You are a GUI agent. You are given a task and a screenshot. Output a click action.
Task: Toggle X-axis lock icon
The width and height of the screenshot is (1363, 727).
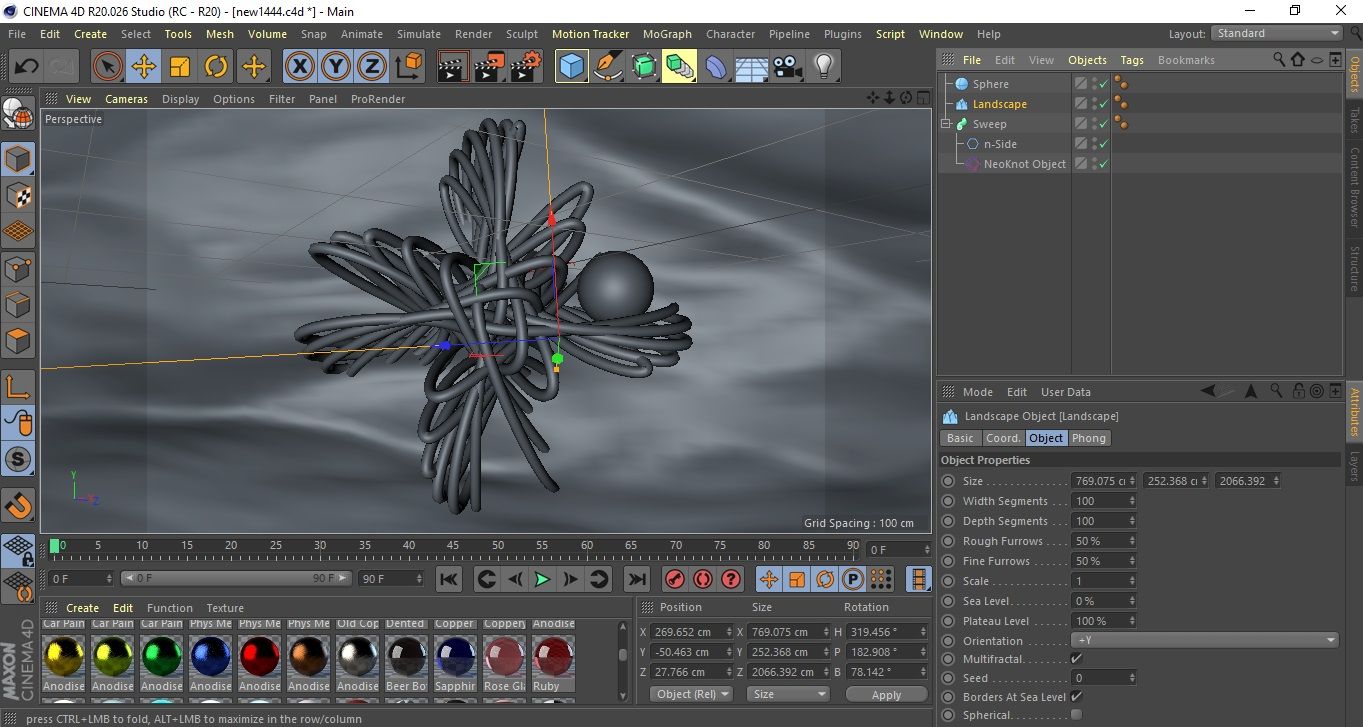click(x=299, y=67)
